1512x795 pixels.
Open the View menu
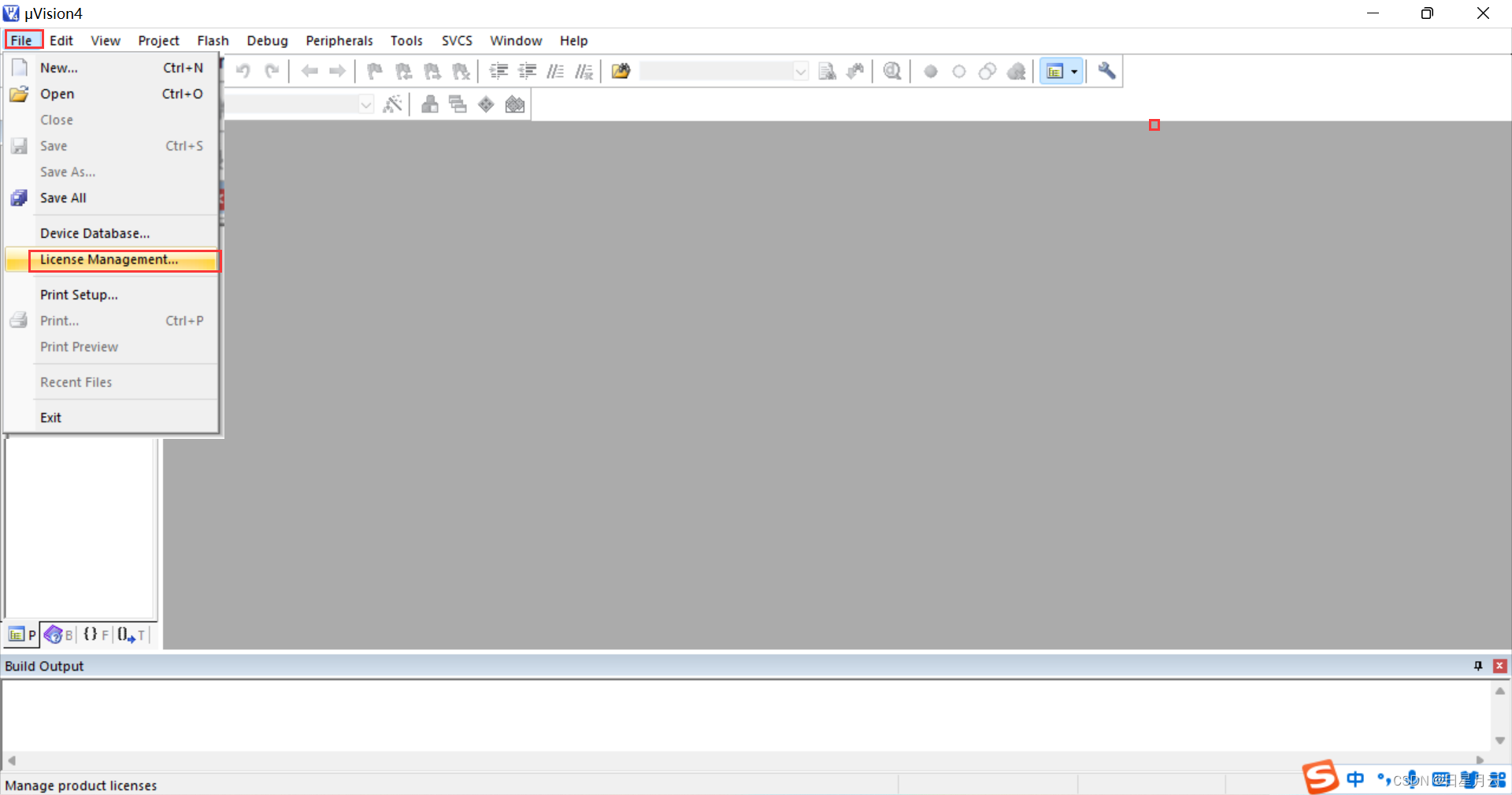(106, 40)
